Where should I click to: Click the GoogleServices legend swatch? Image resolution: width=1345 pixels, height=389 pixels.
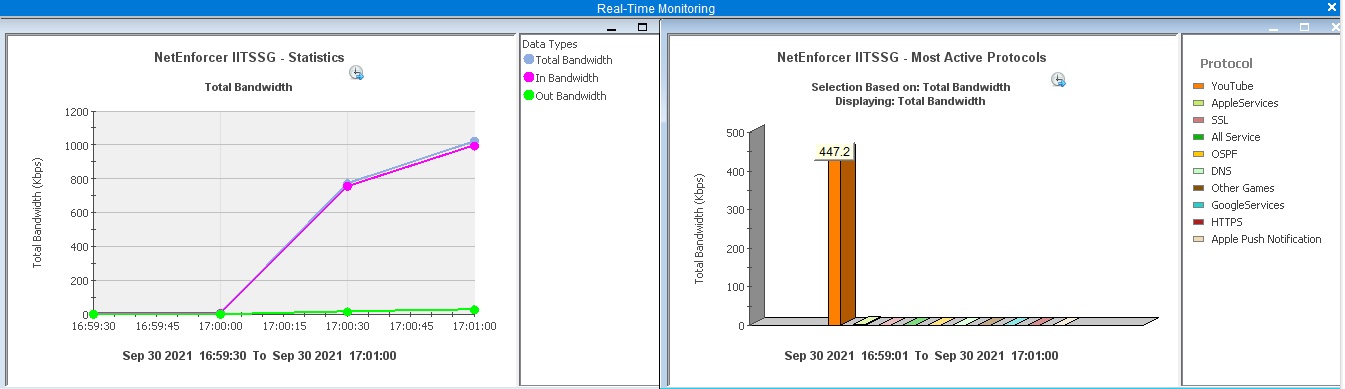point(1199,205)
